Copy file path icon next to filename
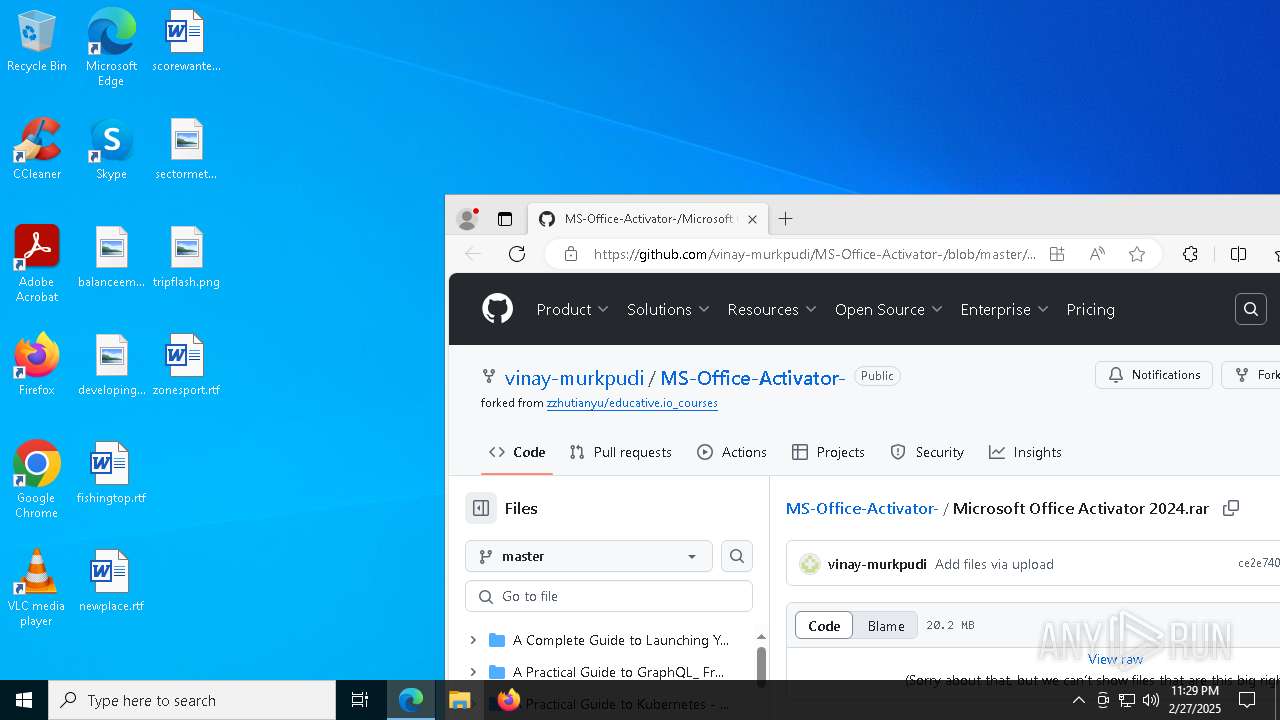The width and height of the screenshot is (1280, 720). 1231,508
